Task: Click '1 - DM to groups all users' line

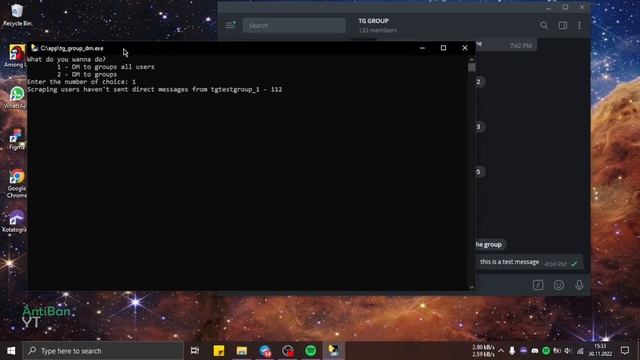Action: click(x=106, y=67)
